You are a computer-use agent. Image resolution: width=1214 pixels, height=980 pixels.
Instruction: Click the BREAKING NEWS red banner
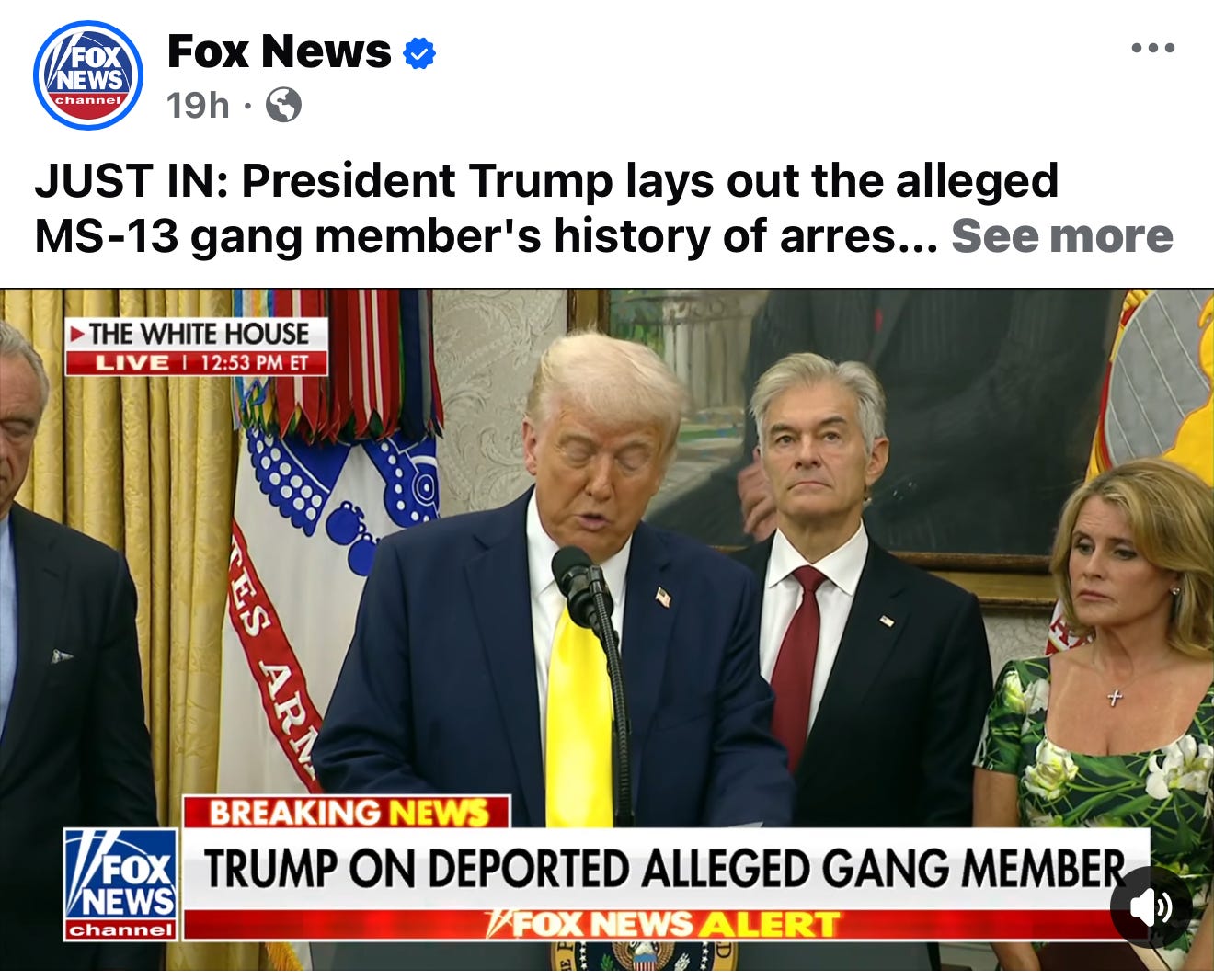[x=347, y=813]
